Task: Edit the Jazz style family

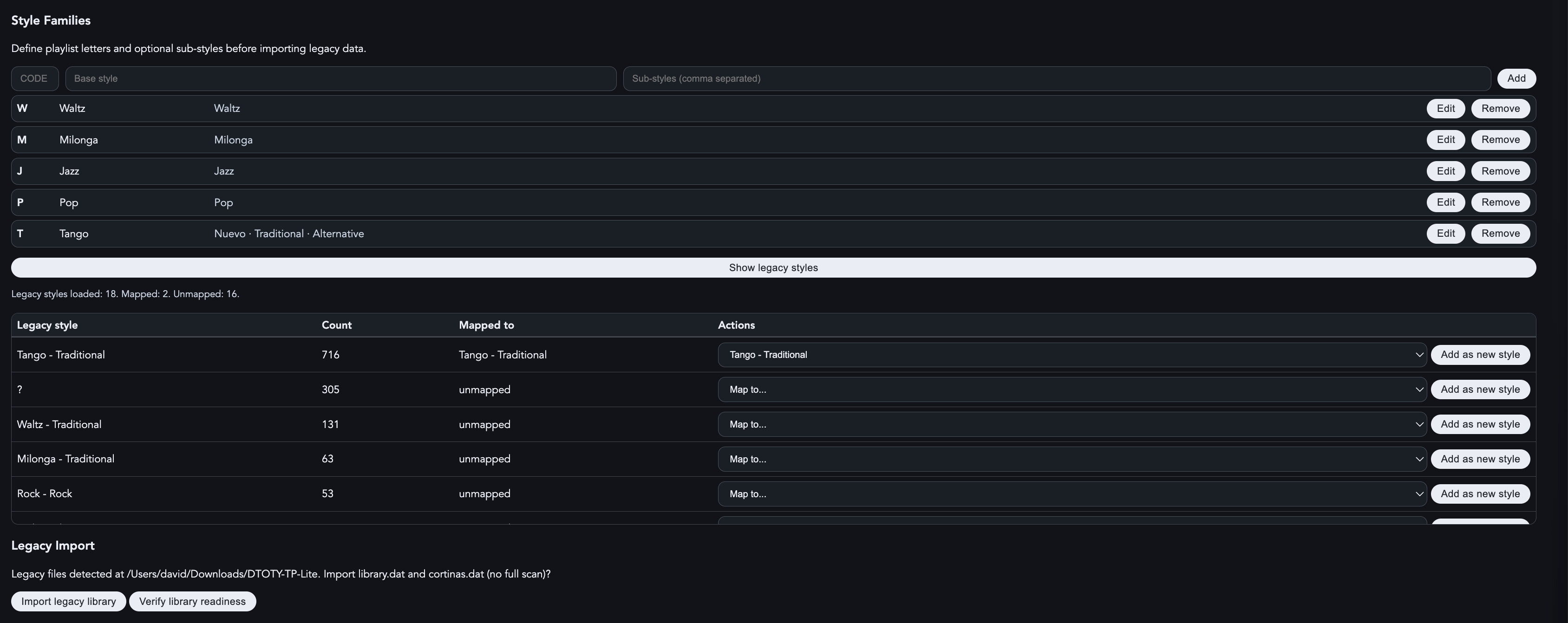Action: 1446,171
